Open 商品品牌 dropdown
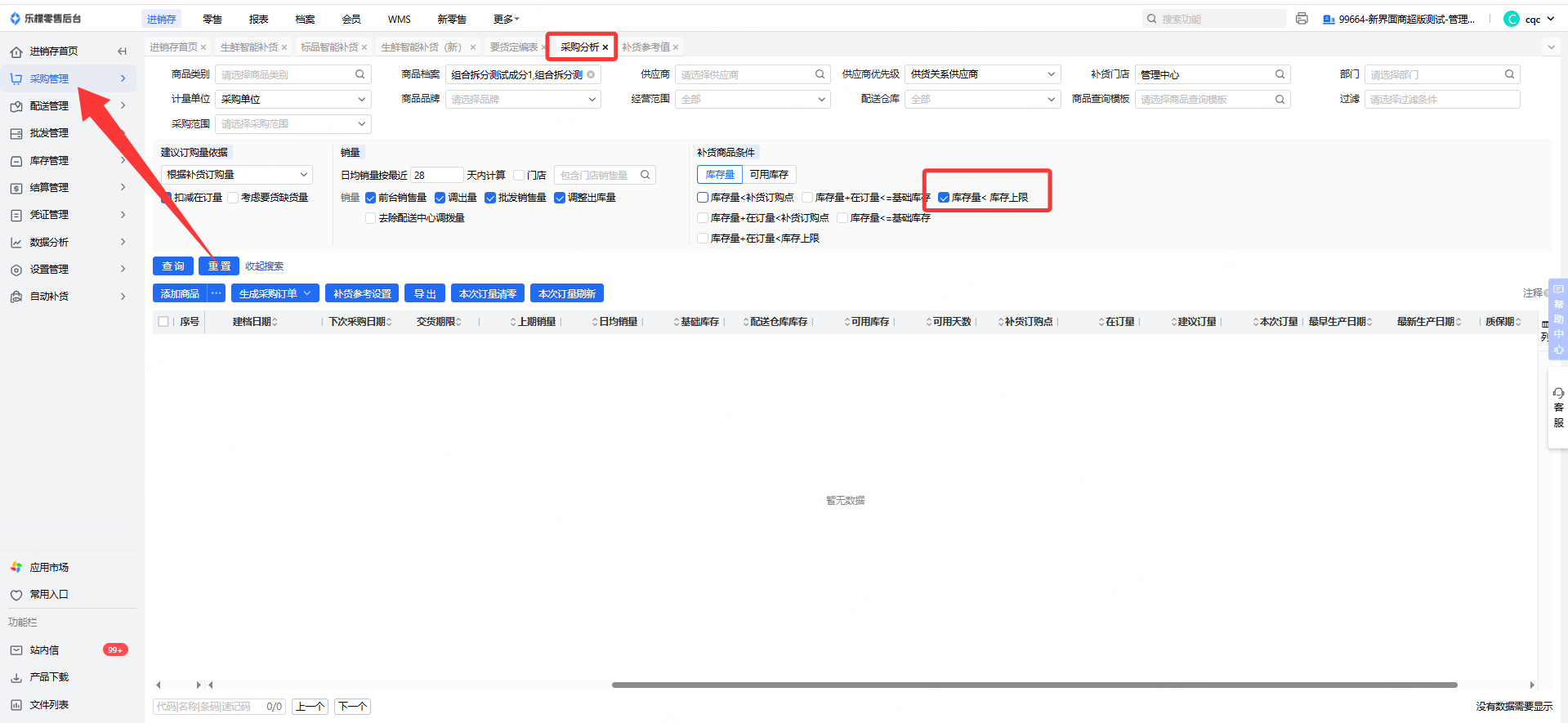The height and width of the screenshot is (723, 1568). (523, 99)
